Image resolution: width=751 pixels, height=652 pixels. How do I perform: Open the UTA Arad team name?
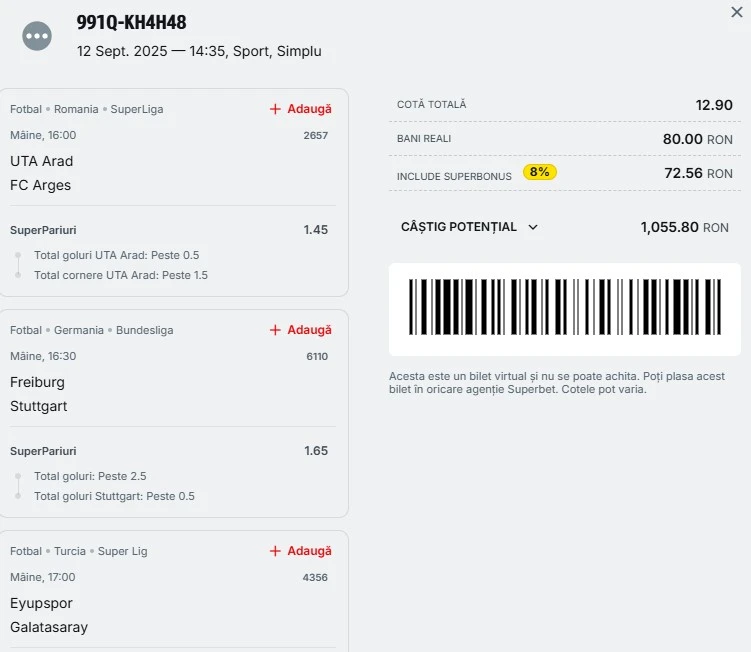click(x=42, y=161)
